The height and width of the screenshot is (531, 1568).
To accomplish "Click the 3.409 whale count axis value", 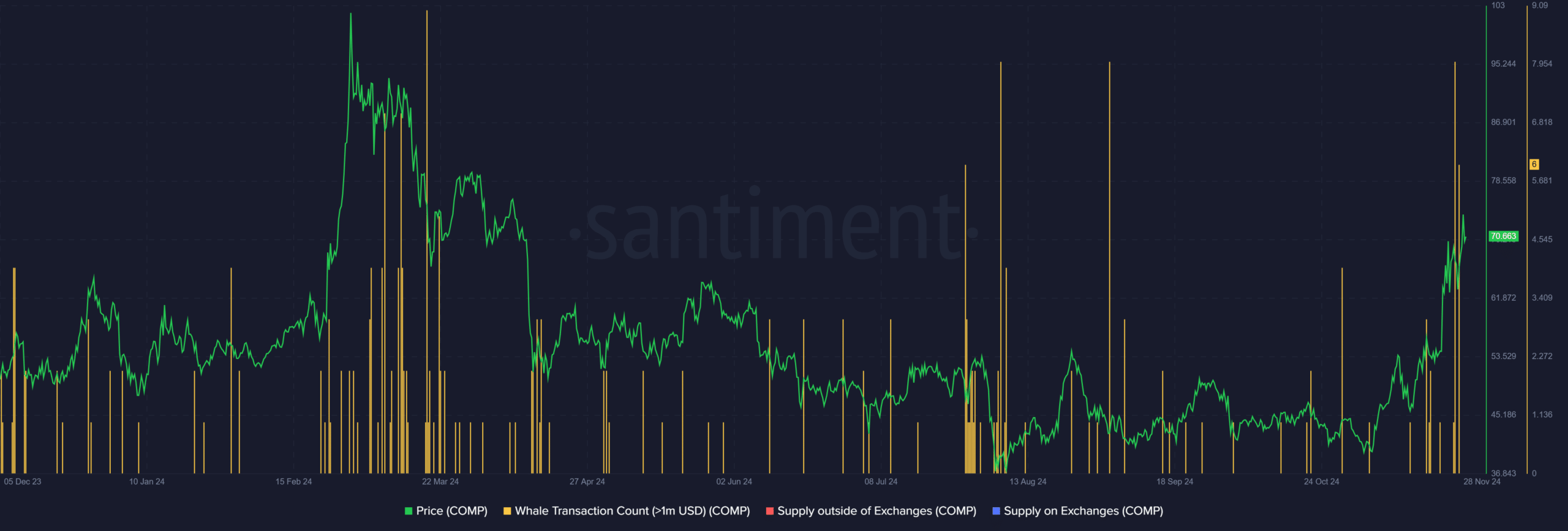I will tap(1542, 298).
